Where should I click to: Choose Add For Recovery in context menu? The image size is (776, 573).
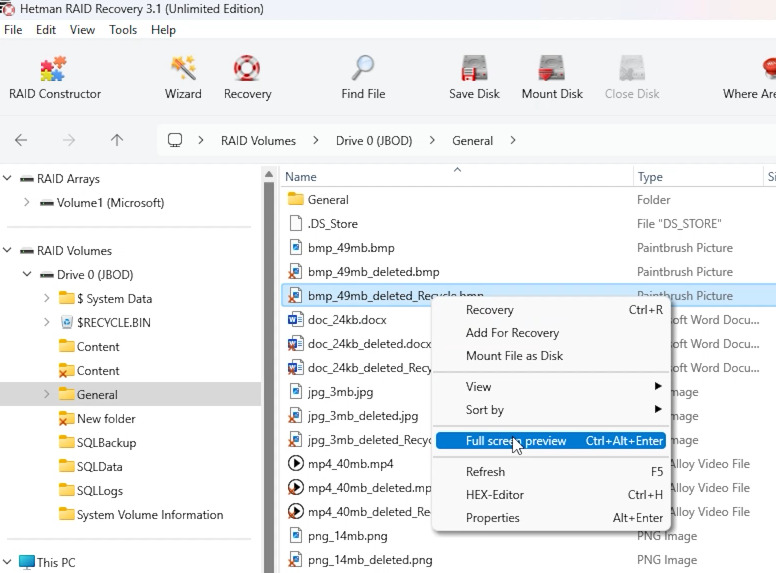tap(550, 333)
